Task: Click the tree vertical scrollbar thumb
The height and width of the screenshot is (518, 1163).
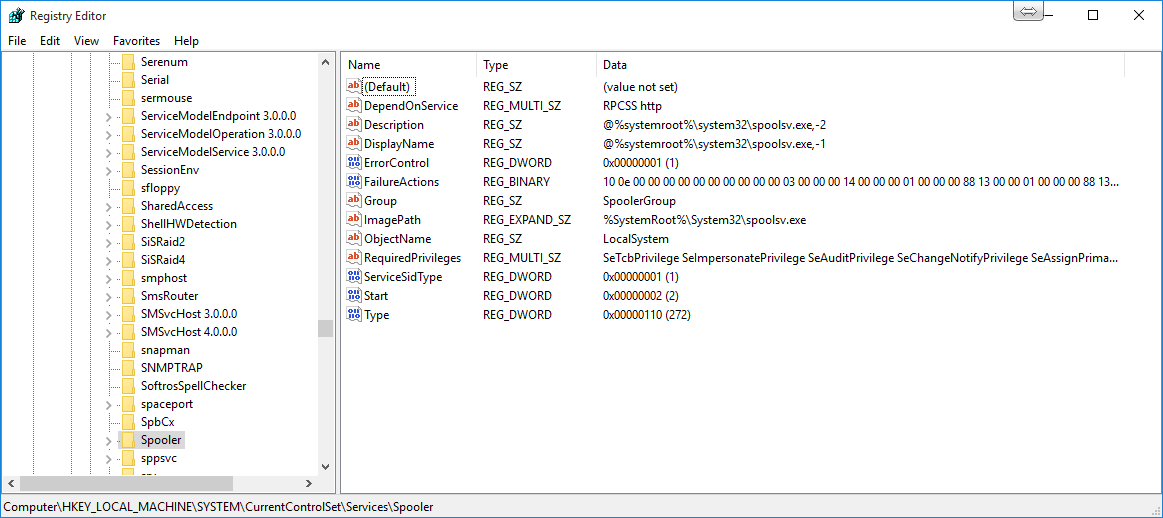Action: click(x=325, y=329)
